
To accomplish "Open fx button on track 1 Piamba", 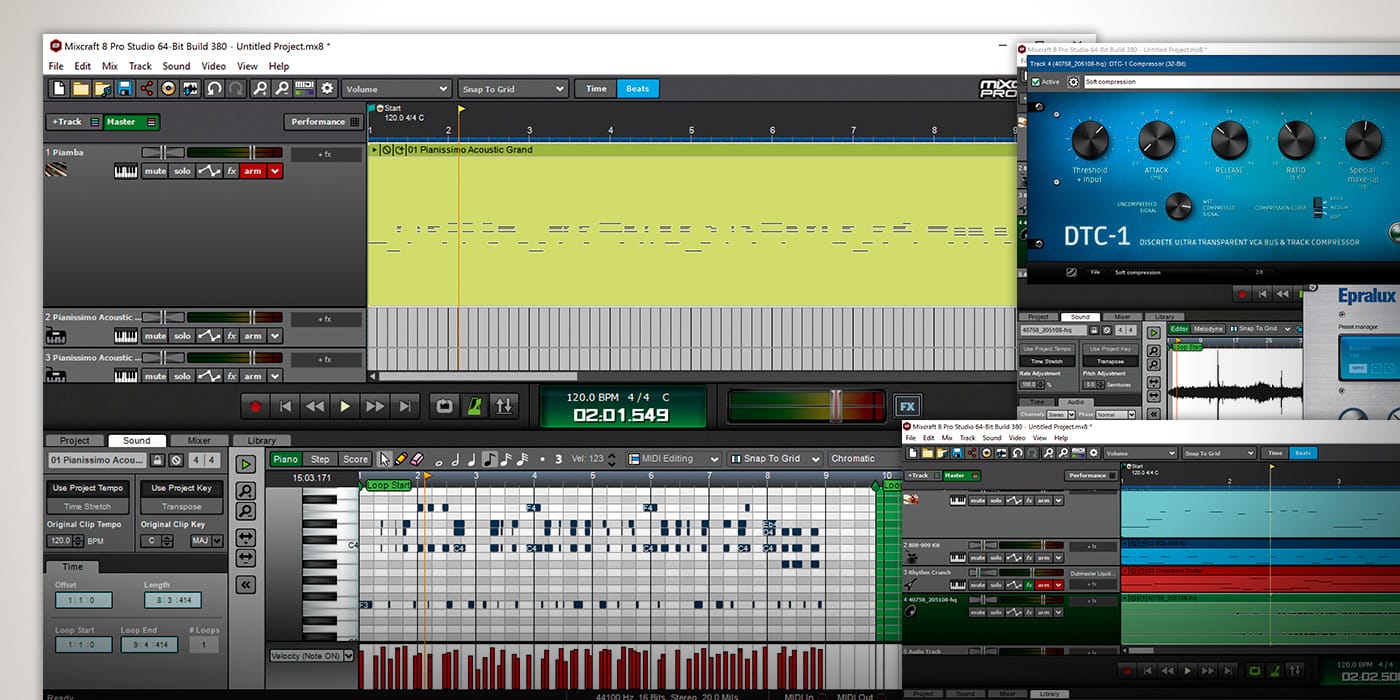I will click(231, 171).
